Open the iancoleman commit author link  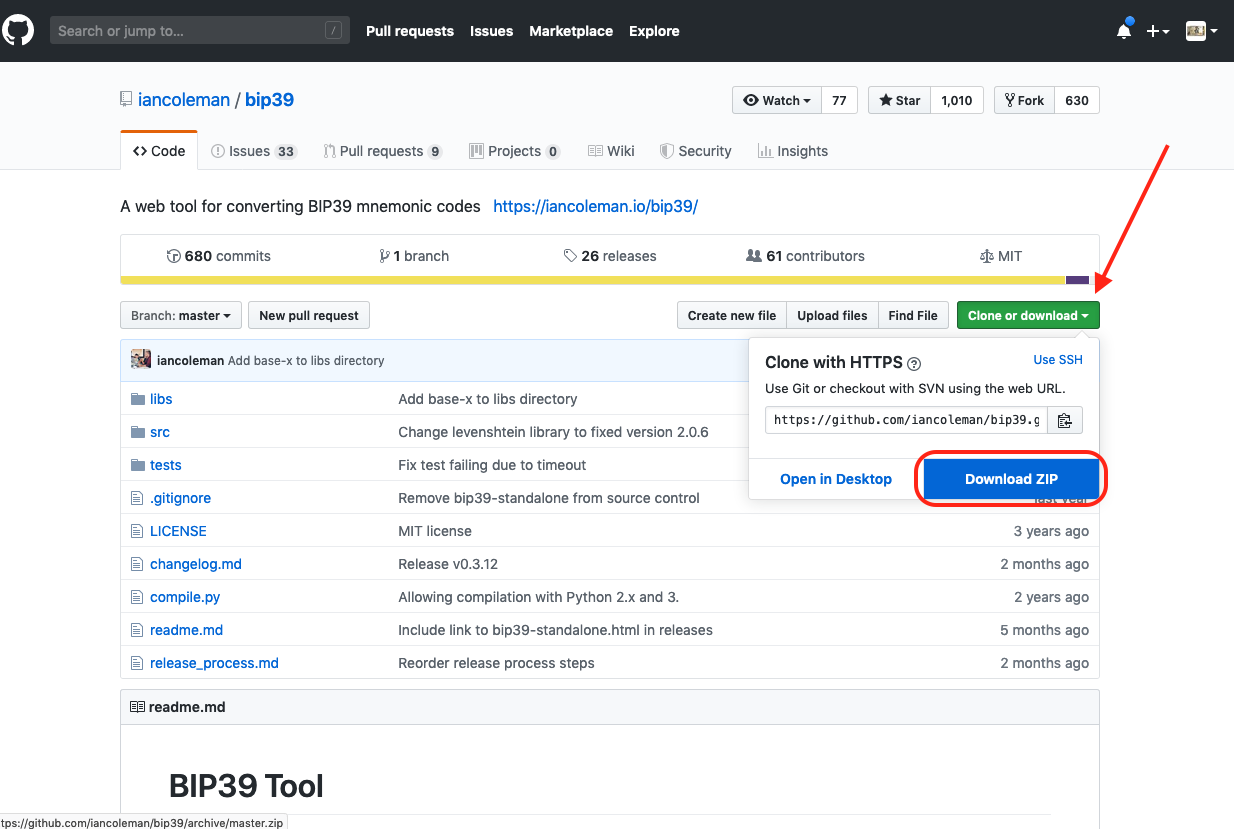pos(191,360)
